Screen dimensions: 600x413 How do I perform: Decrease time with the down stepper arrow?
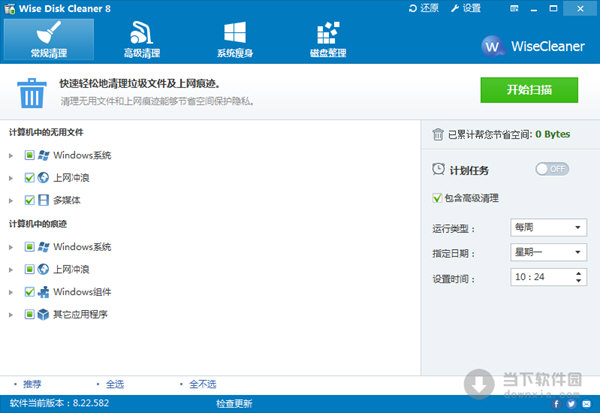tap(579, 281)
